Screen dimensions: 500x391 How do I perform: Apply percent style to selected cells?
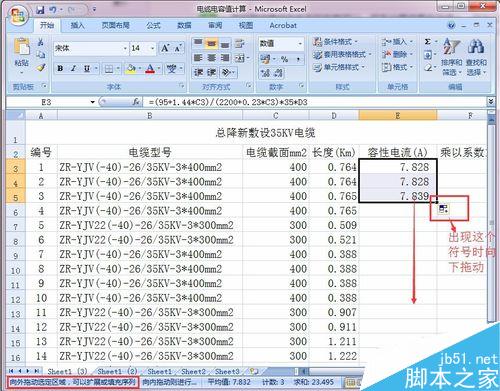pos(284,59)
